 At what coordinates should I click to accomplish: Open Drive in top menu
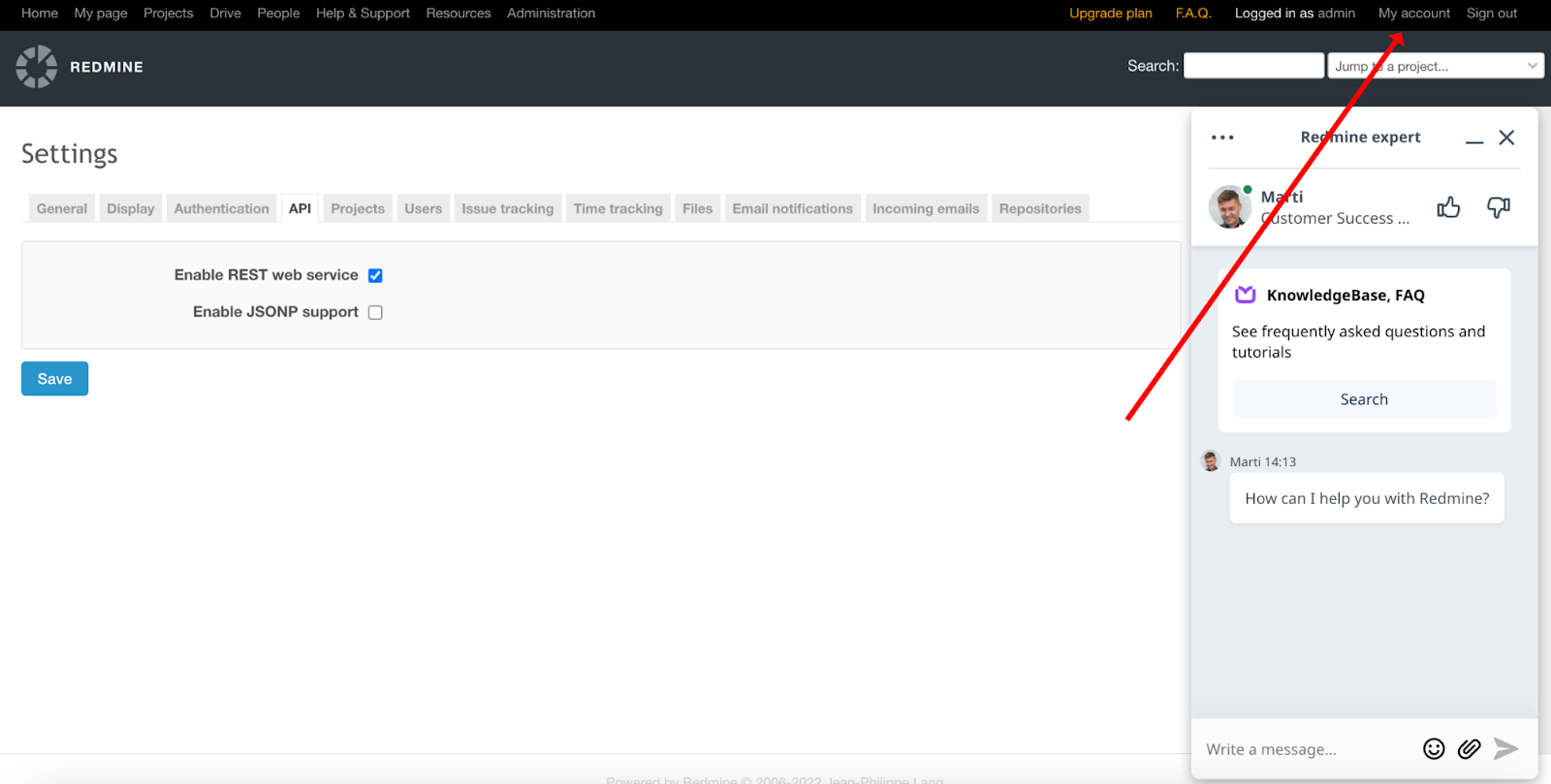pyautogui.click(x=226, y=13)
